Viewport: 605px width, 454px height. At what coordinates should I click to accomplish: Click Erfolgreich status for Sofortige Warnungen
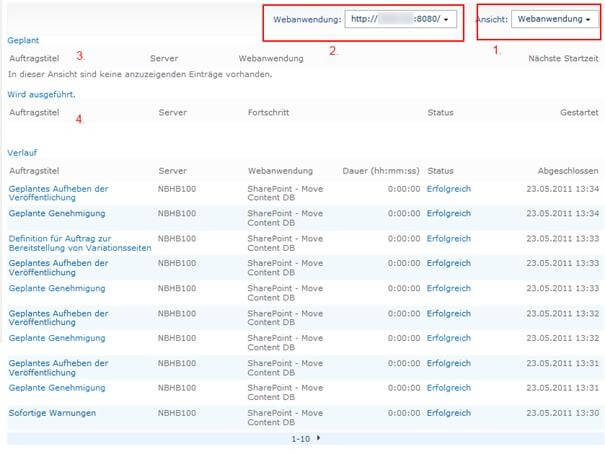click(x=448, y=413)
